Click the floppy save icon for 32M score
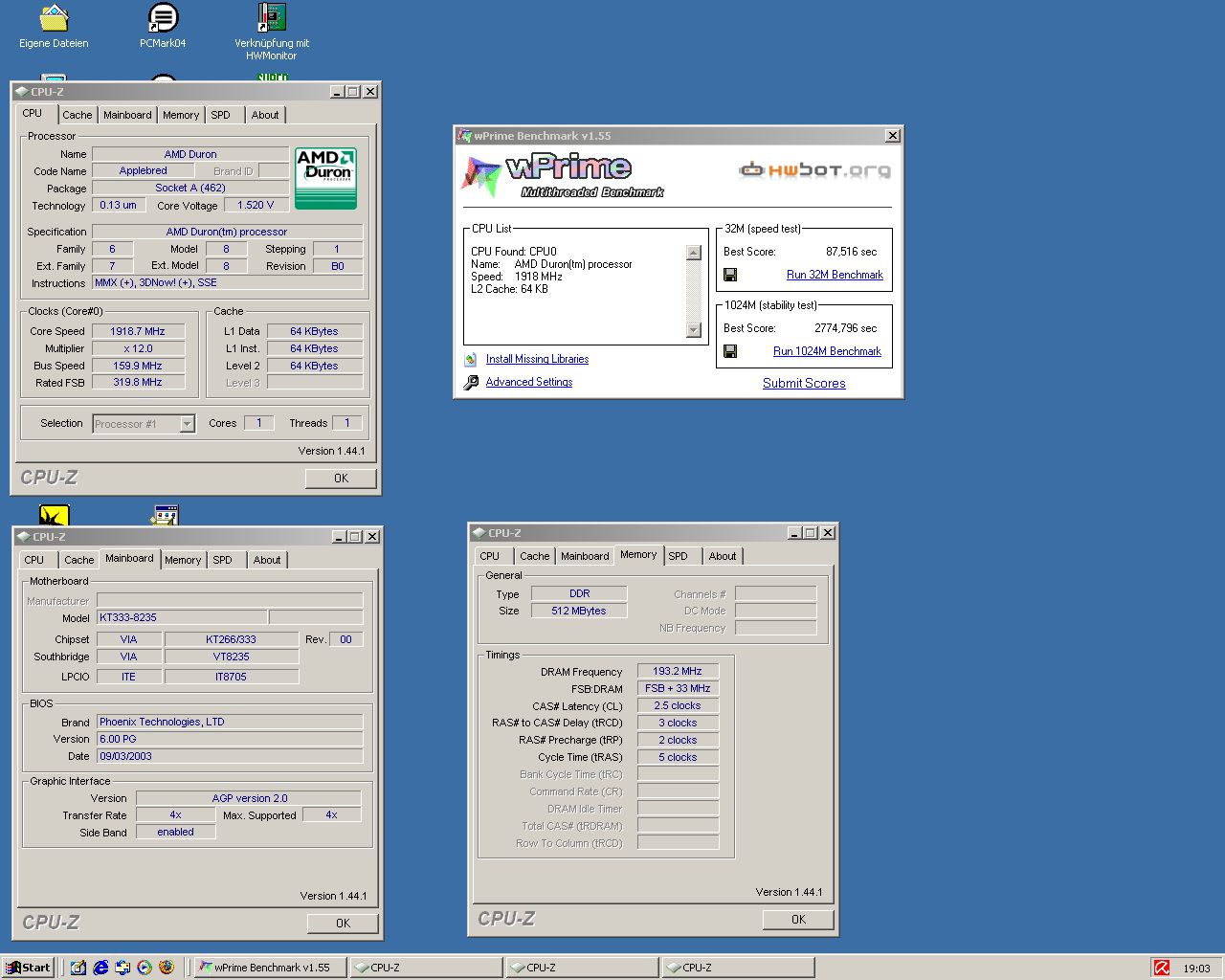 (x=730, y=275)
